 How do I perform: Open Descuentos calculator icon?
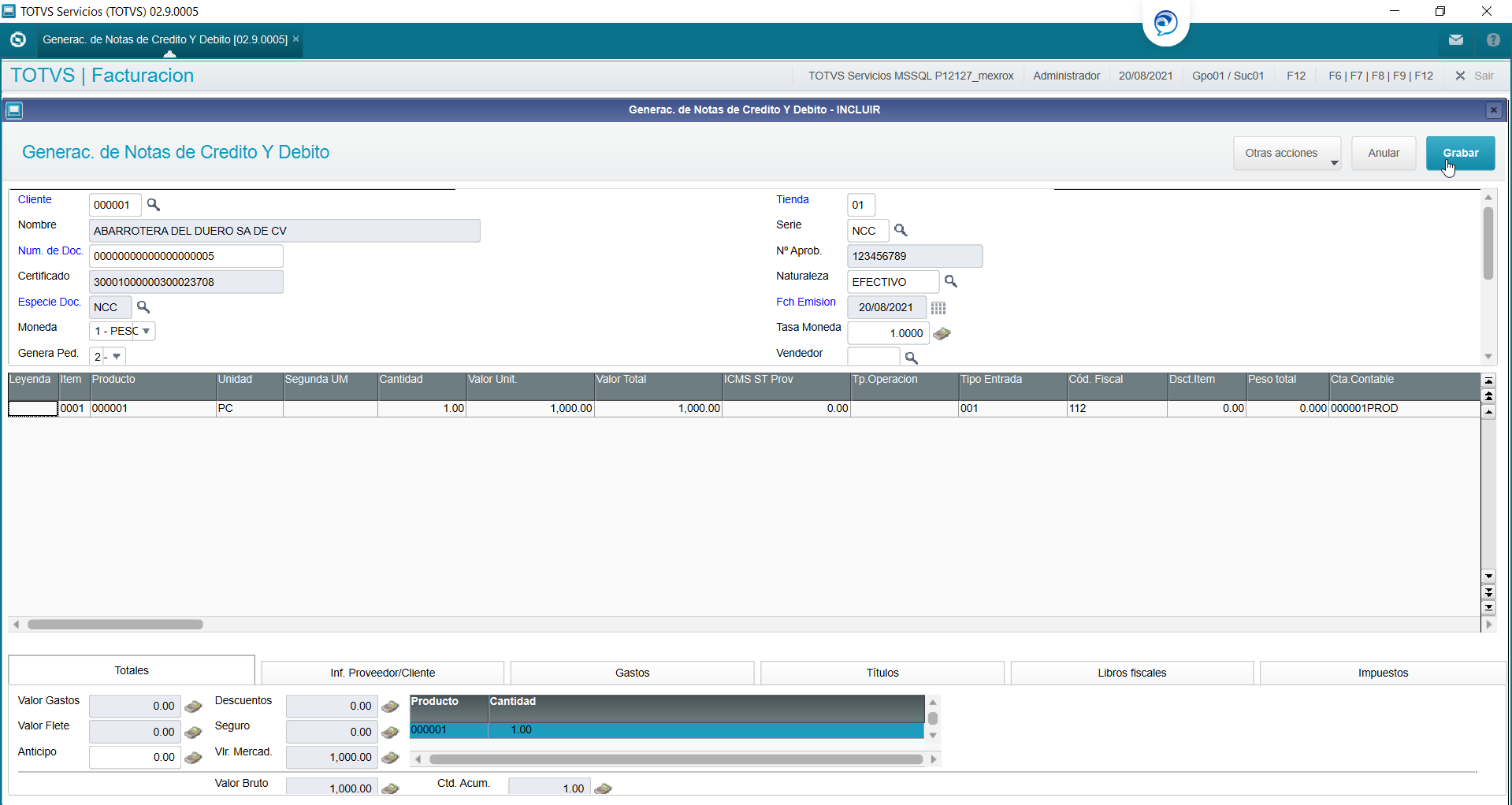[390, 707]
